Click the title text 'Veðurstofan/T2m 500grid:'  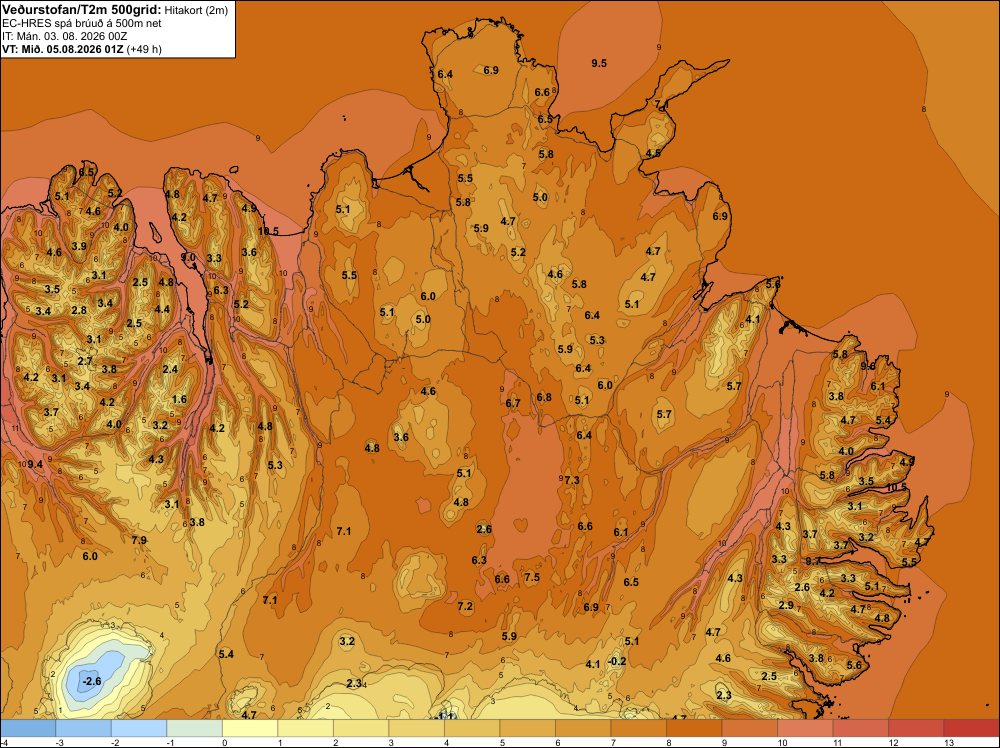[82, 10]
